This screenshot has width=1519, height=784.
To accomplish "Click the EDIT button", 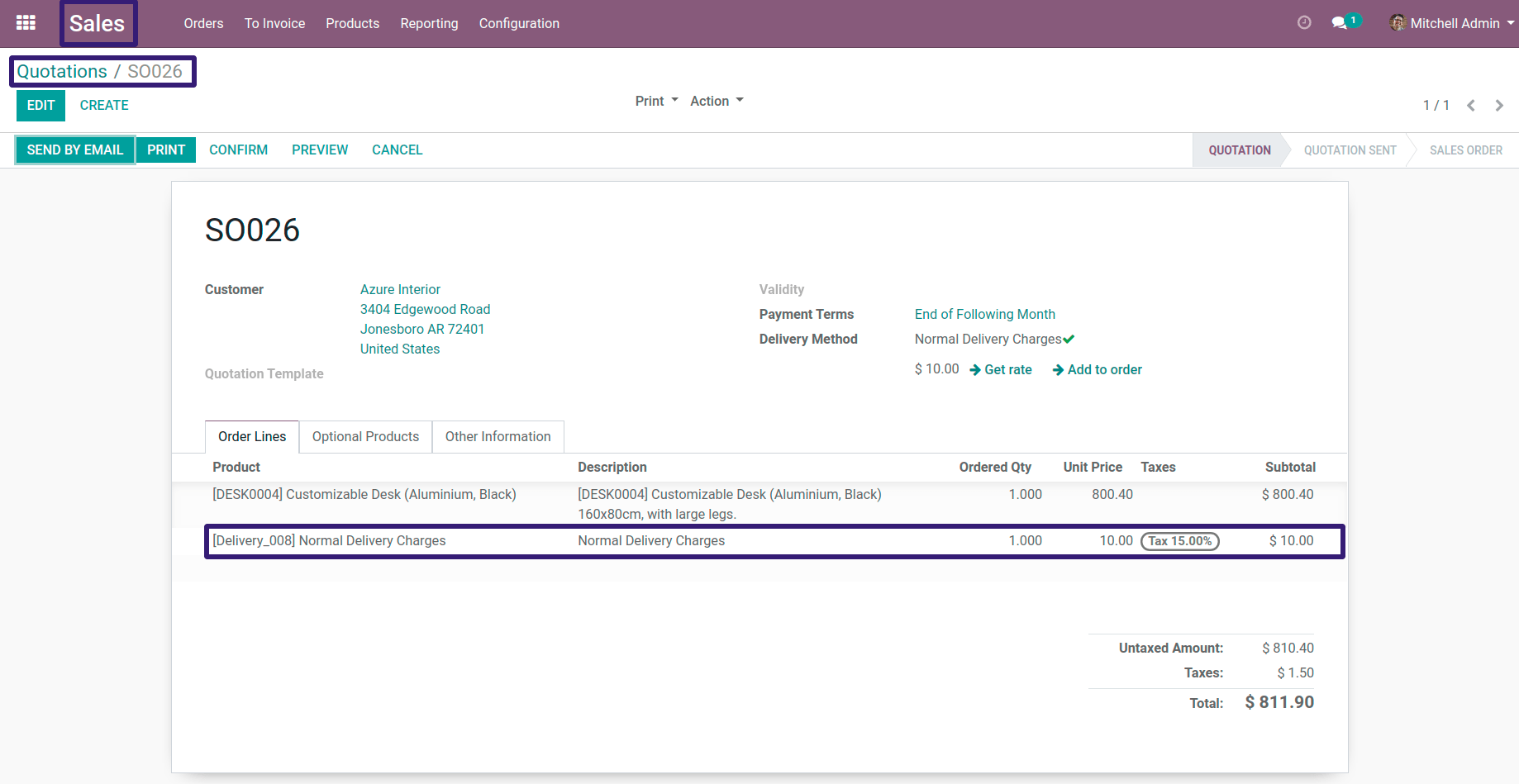I will click(40, 106).
